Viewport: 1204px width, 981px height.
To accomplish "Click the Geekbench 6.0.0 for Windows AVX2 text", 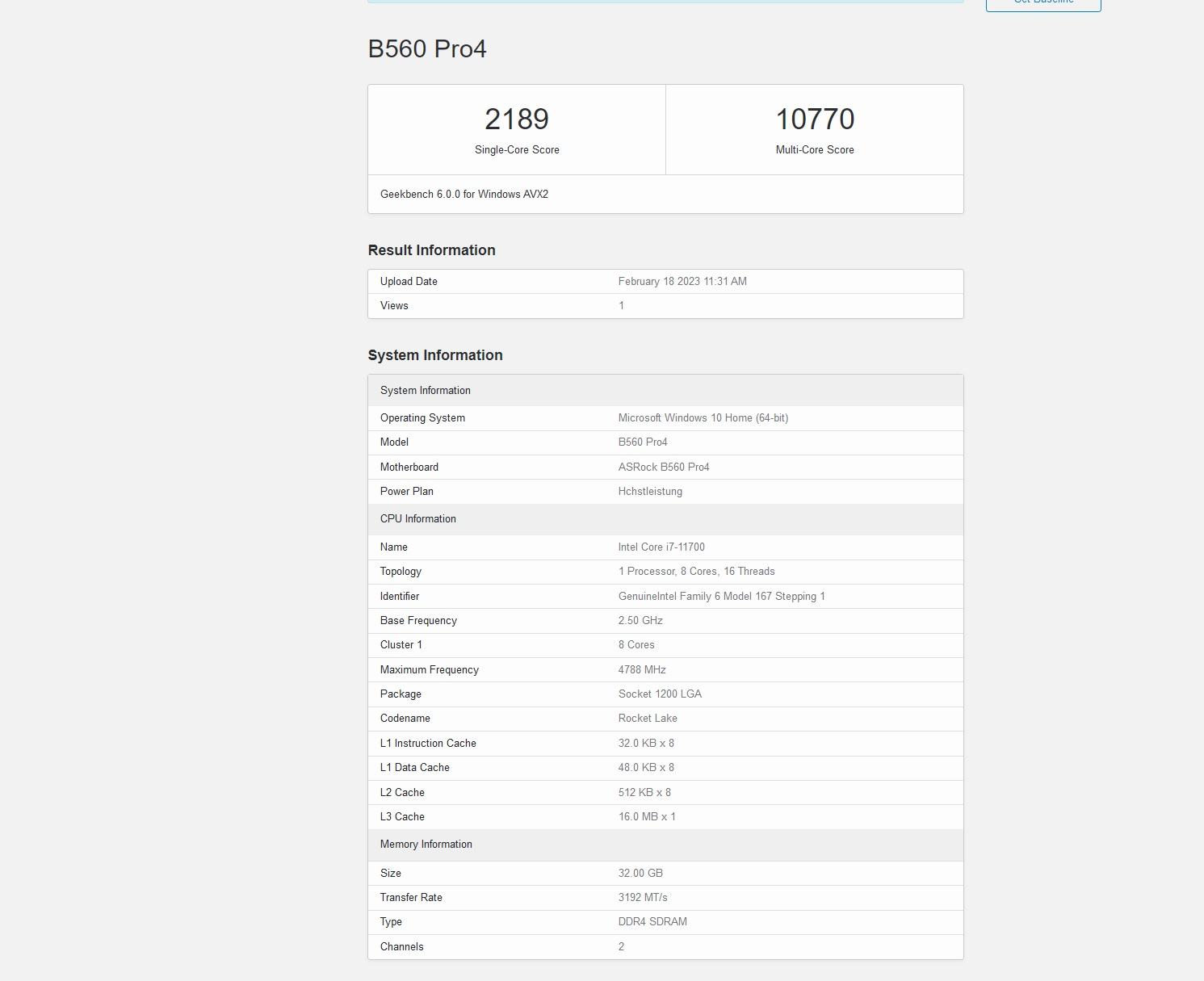I will pyautogui.click(x=464, y=195).
